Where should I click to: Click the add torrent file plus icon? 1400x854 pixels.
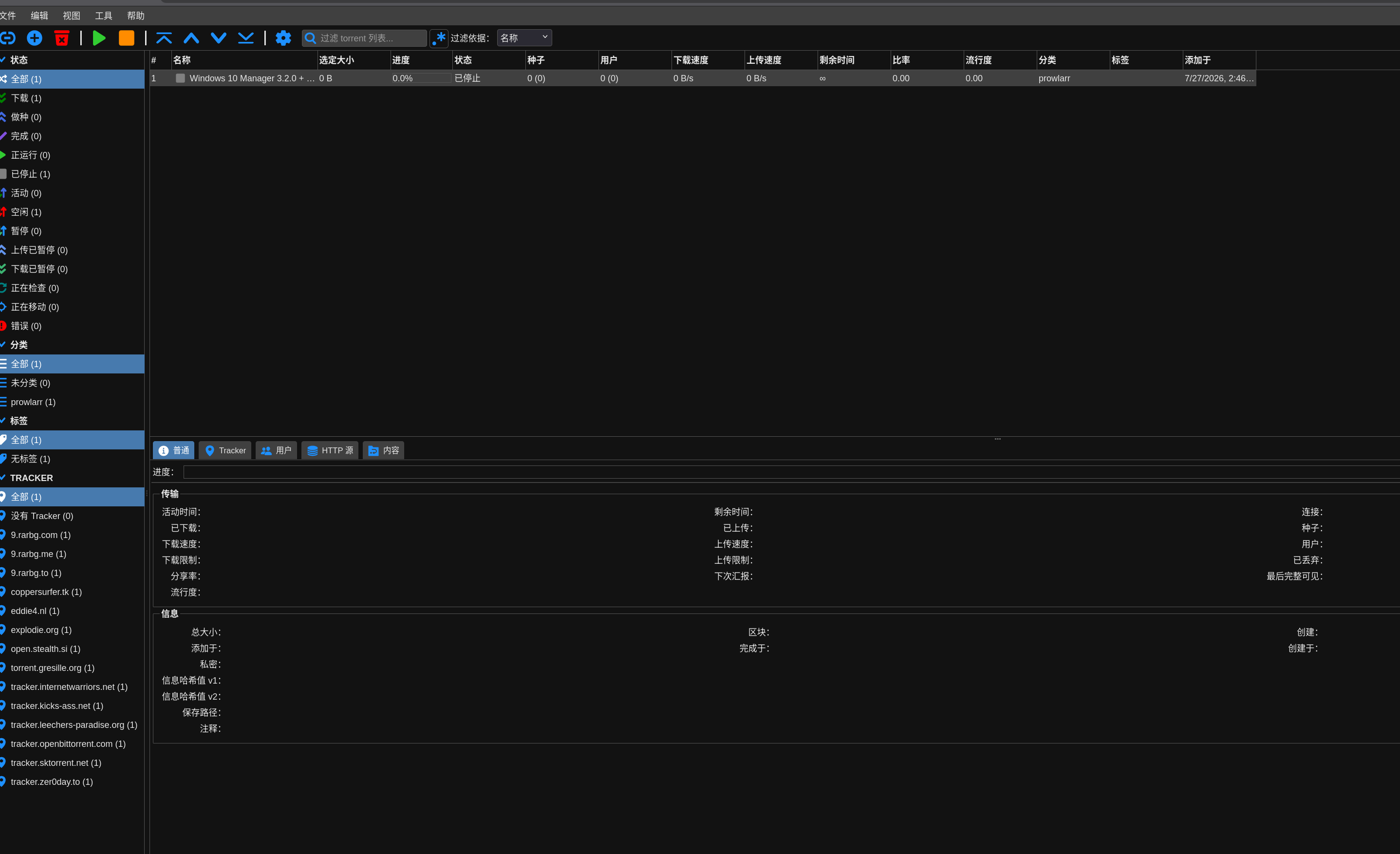click(35, 38)
